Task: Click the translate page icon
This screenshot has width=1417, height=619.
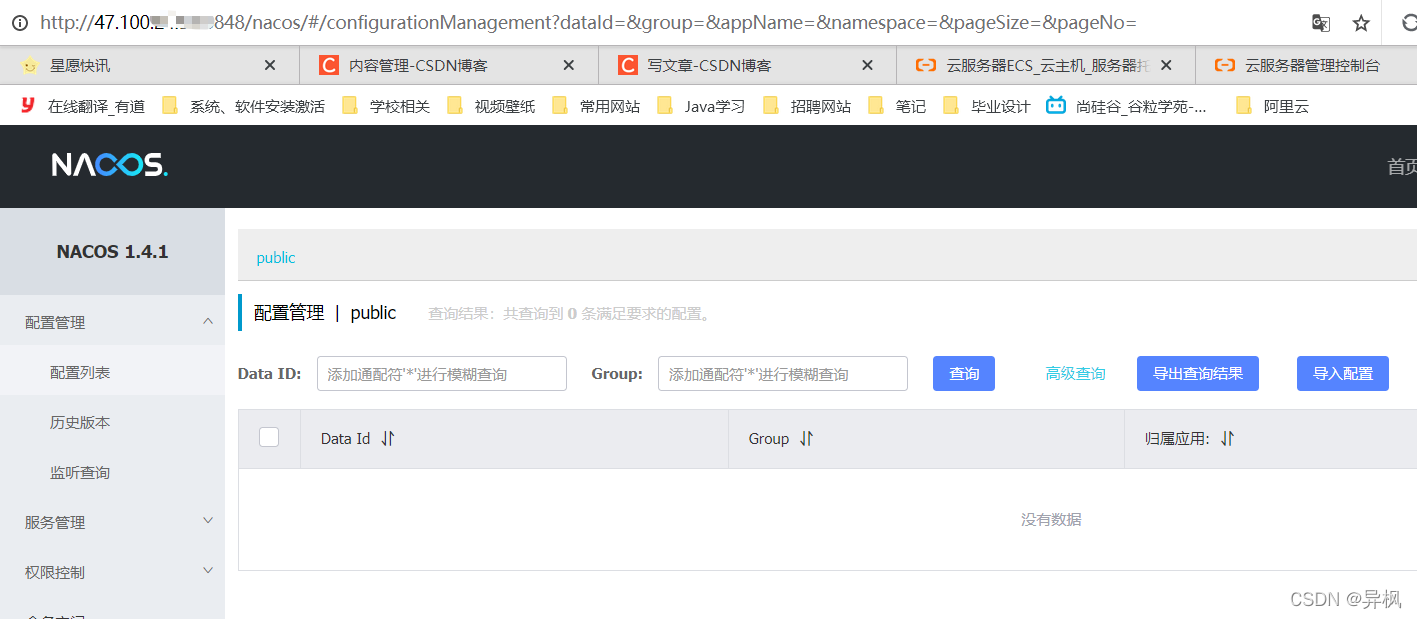Action: [x=1321, y=23]
